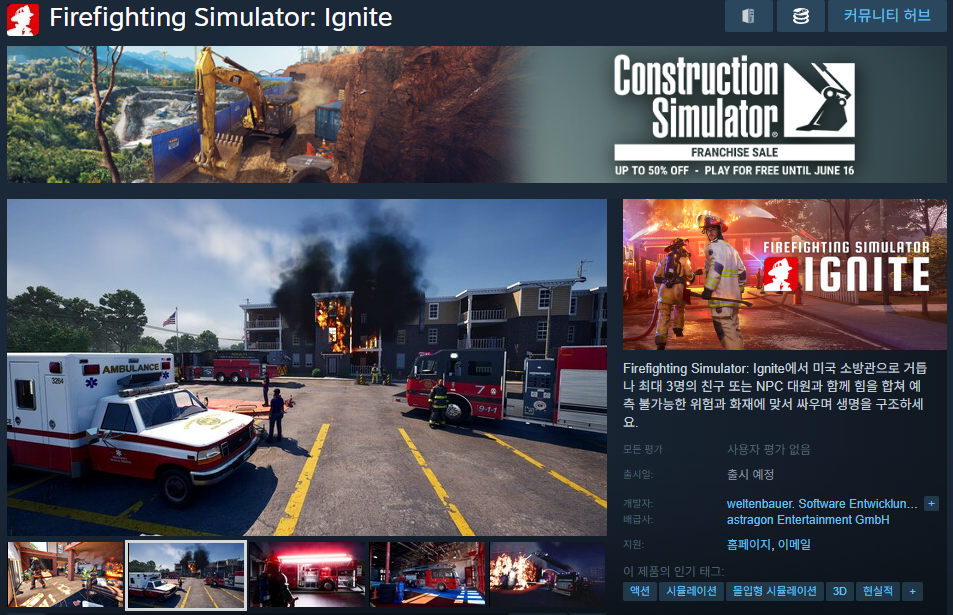953x615 pixels.
Task: Select the 현실적 tag
Action: pyautogui.click(x=878, y=591)
